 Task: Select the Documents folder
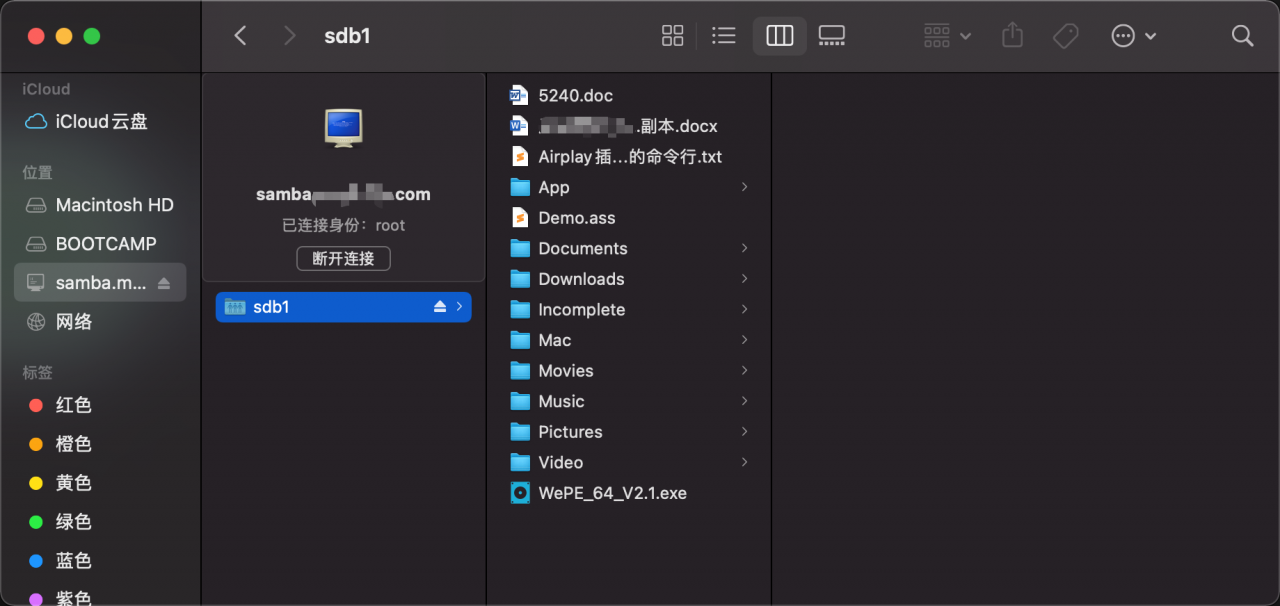click(629, 249)
